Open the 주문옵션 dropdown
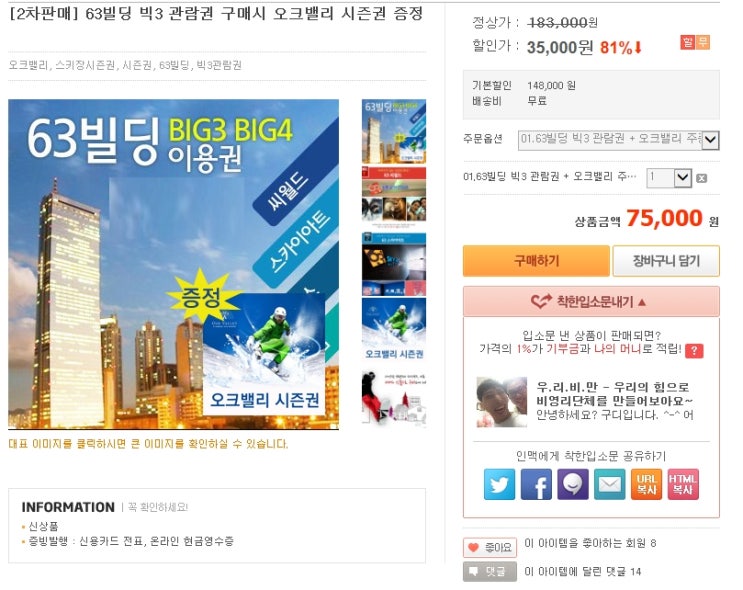 point(618,140)
